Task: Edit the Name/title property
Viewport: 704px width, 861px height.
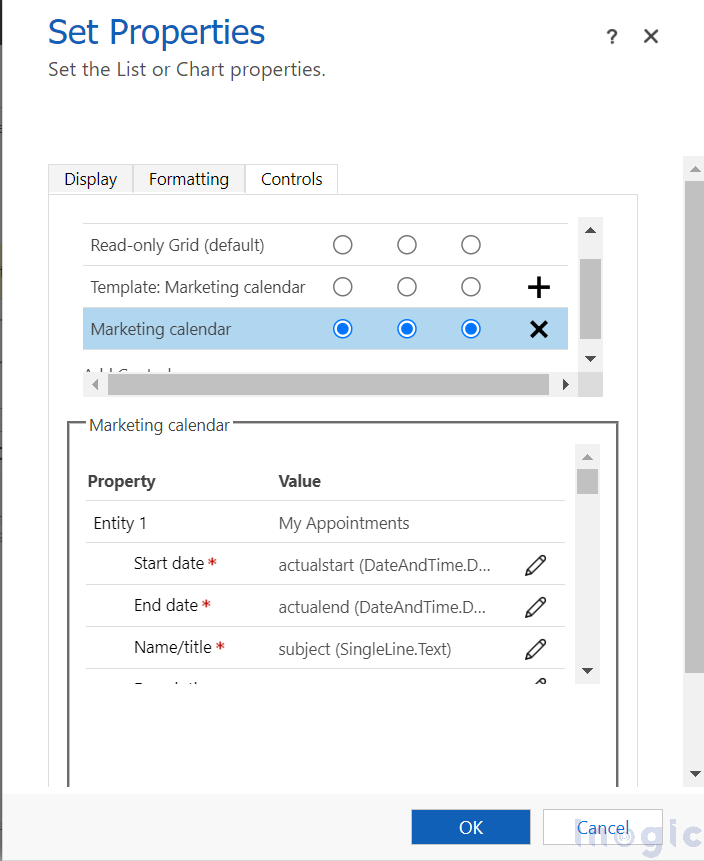Action: pyautogui.click(x=535, y=649)
